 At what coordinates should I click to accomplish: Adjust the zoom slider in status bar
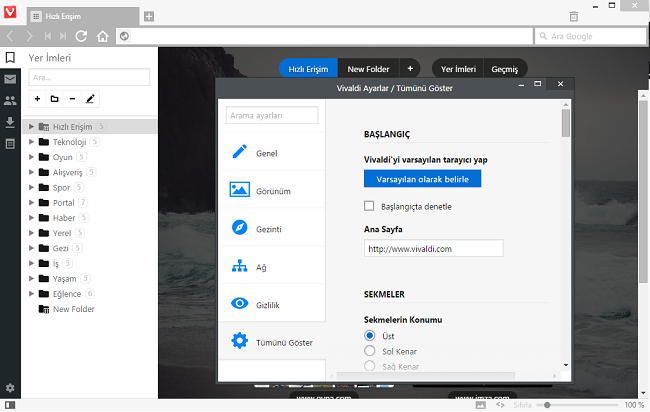pos(546,405)
